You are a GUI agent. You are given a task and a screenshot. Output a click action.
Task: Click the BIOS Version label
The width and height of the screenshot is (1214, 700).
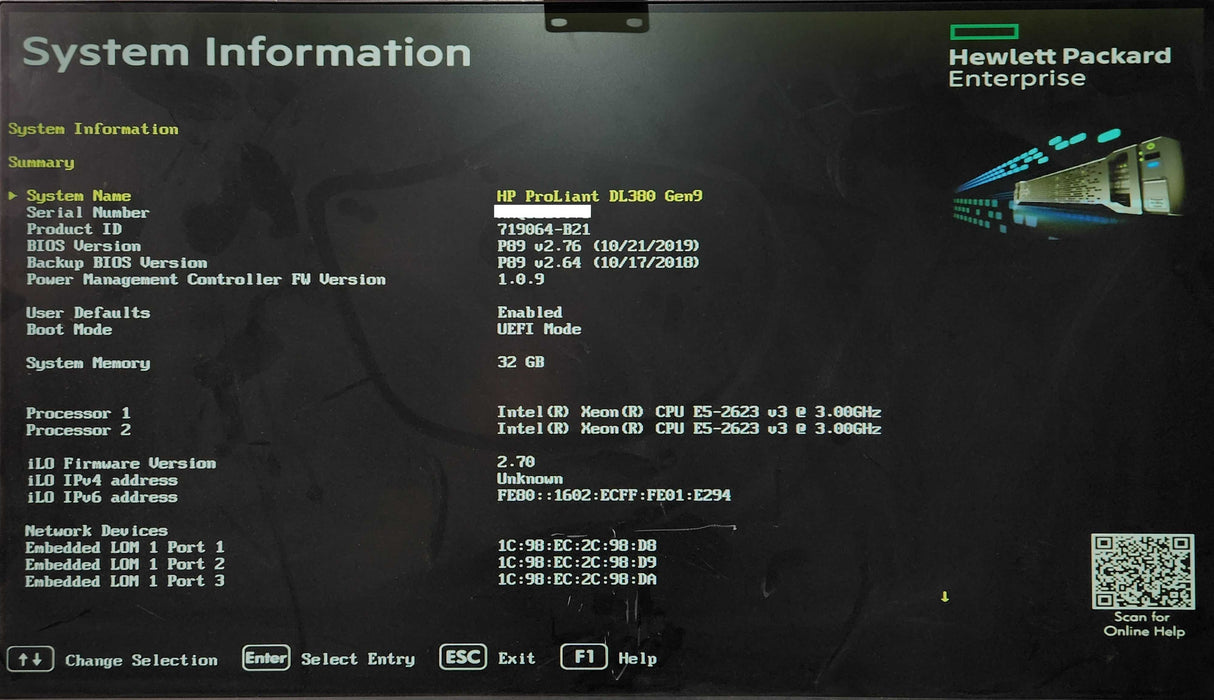coord(83,246)
